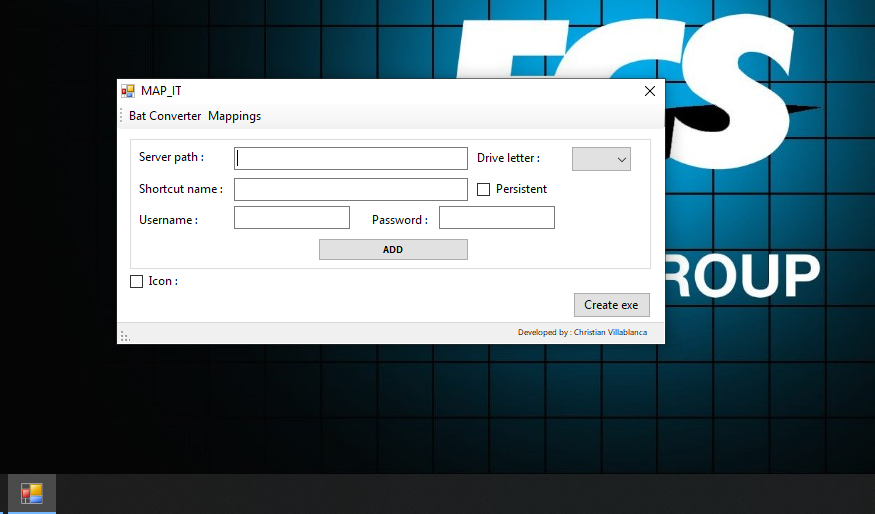
Task: Enable the Persistent checkbox
Action: click(483, 190)
